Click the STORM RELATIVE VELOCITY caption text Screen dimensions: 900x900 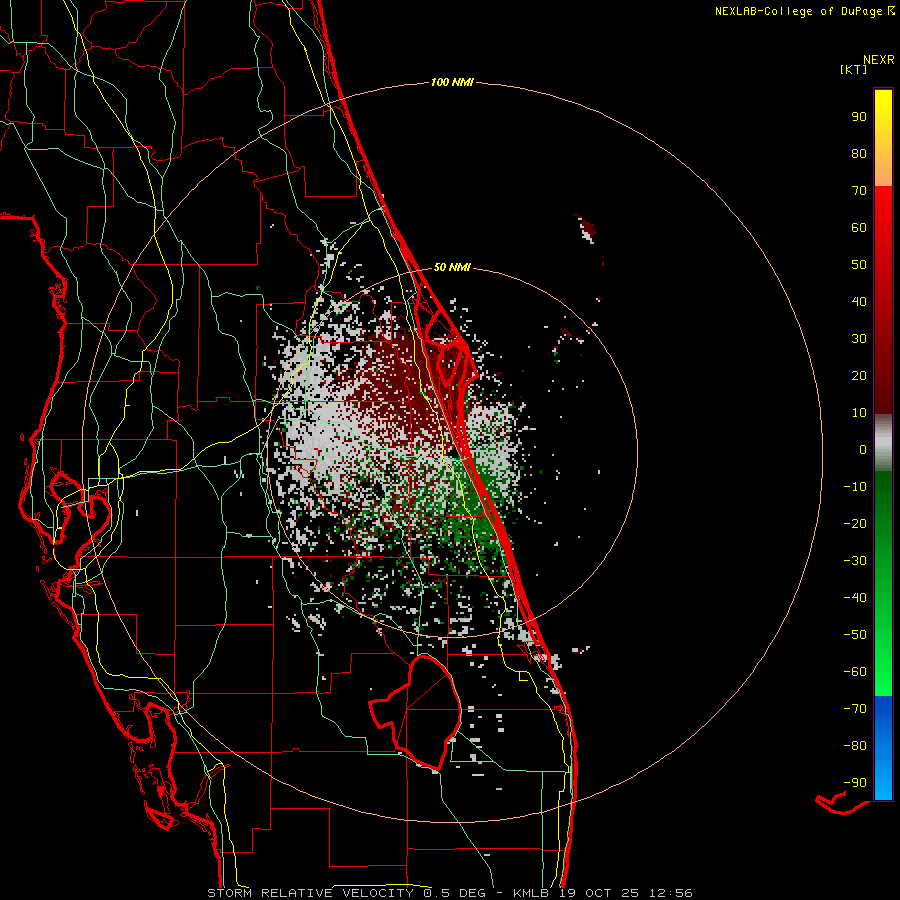[x=313, y=893]
